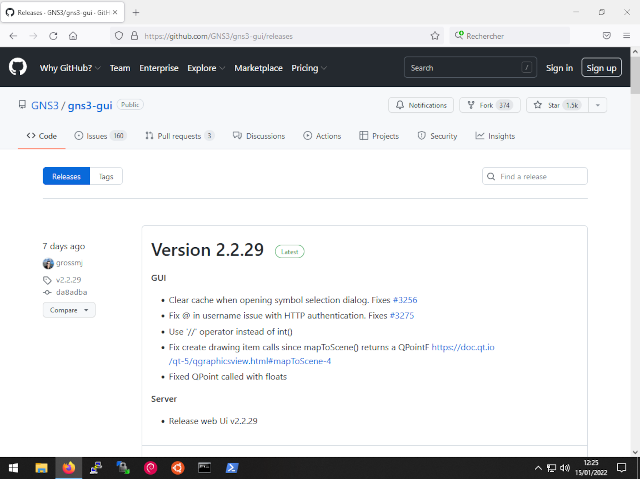Open the Marketplace page
640x479 pixels.
258,68
